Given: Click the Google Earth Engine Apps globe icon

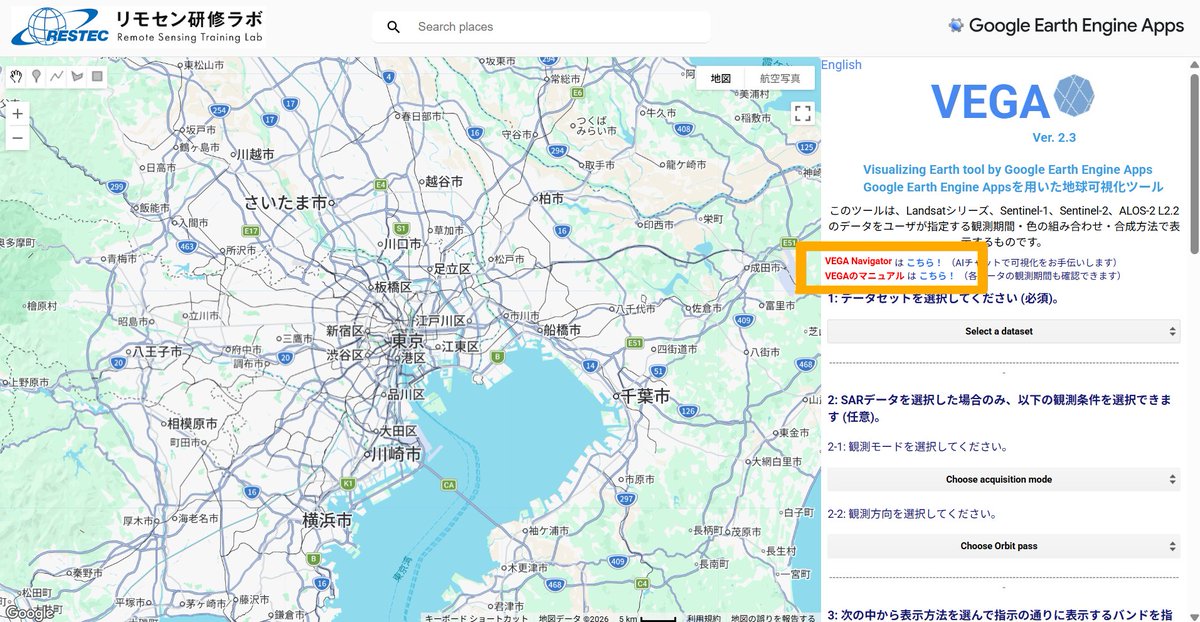Looking at the screenshot, I should tap(958, 25).
